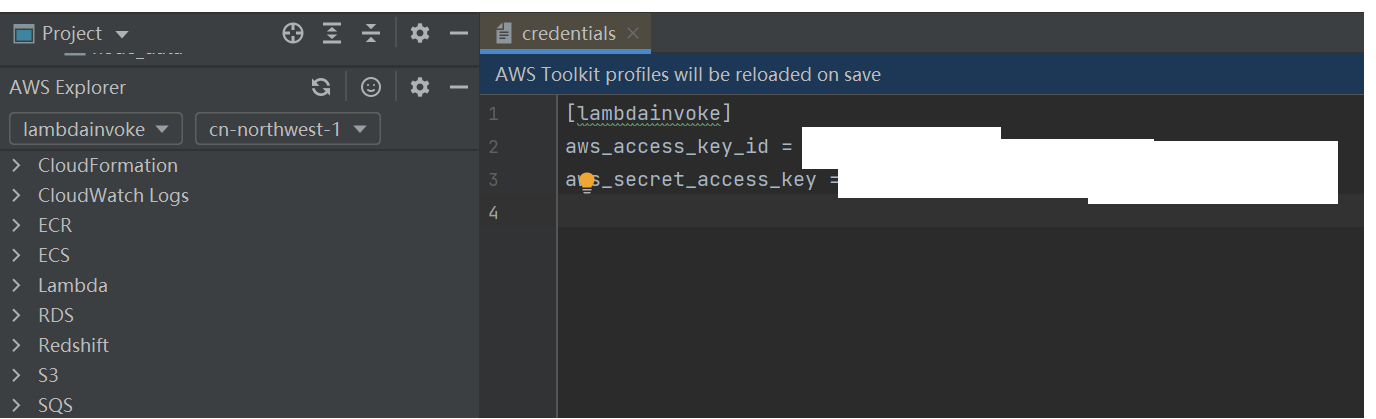Open the lambdainvoke profile dropdown
The width and height of the screenshot is (1376, 419).
coord(96,129)
